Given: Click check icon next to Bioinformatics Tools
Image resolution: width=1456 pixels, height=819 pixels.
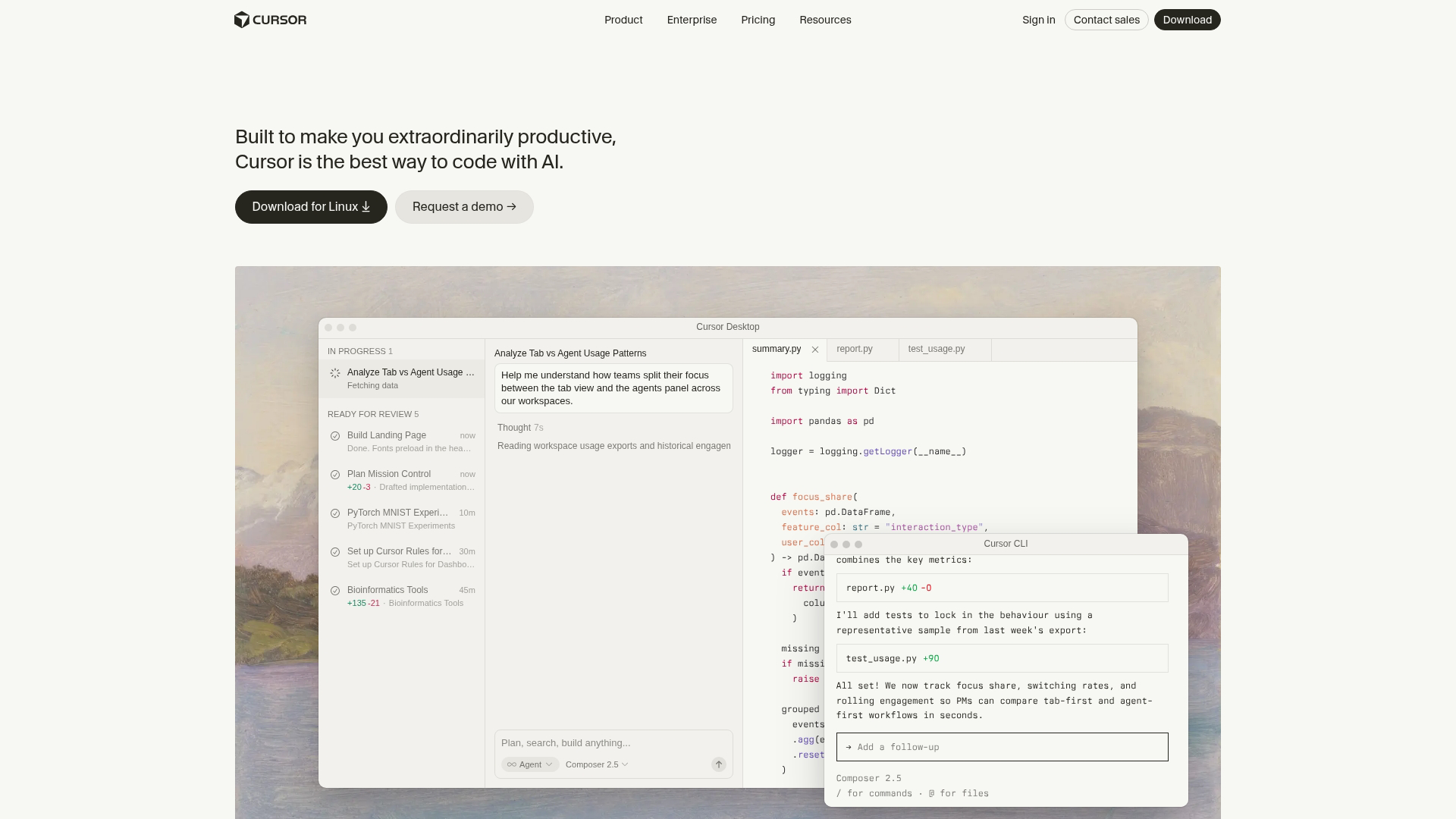Looking at the screenshot, I should click(335, 591).
